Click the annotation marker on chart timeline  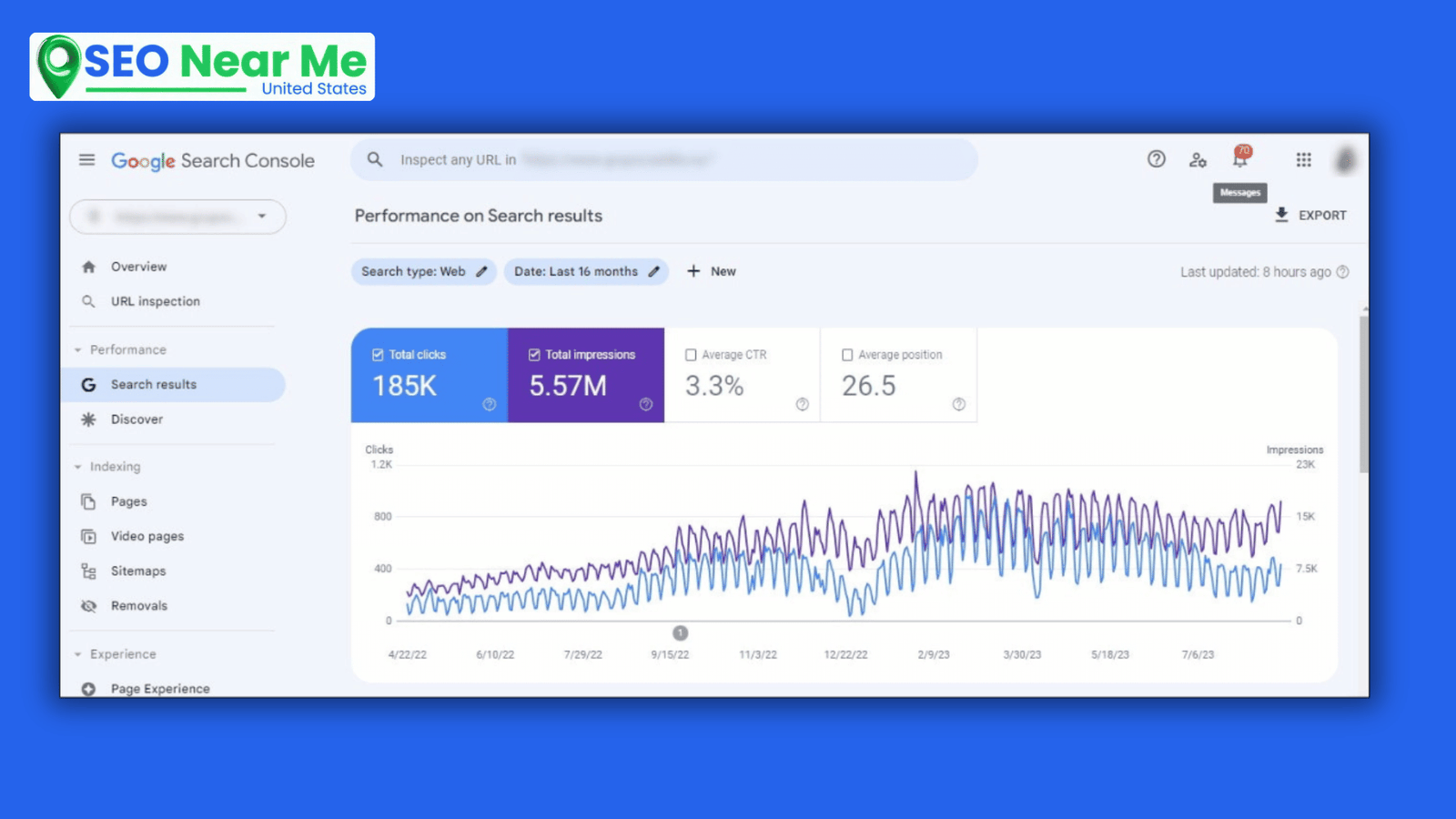680,632
